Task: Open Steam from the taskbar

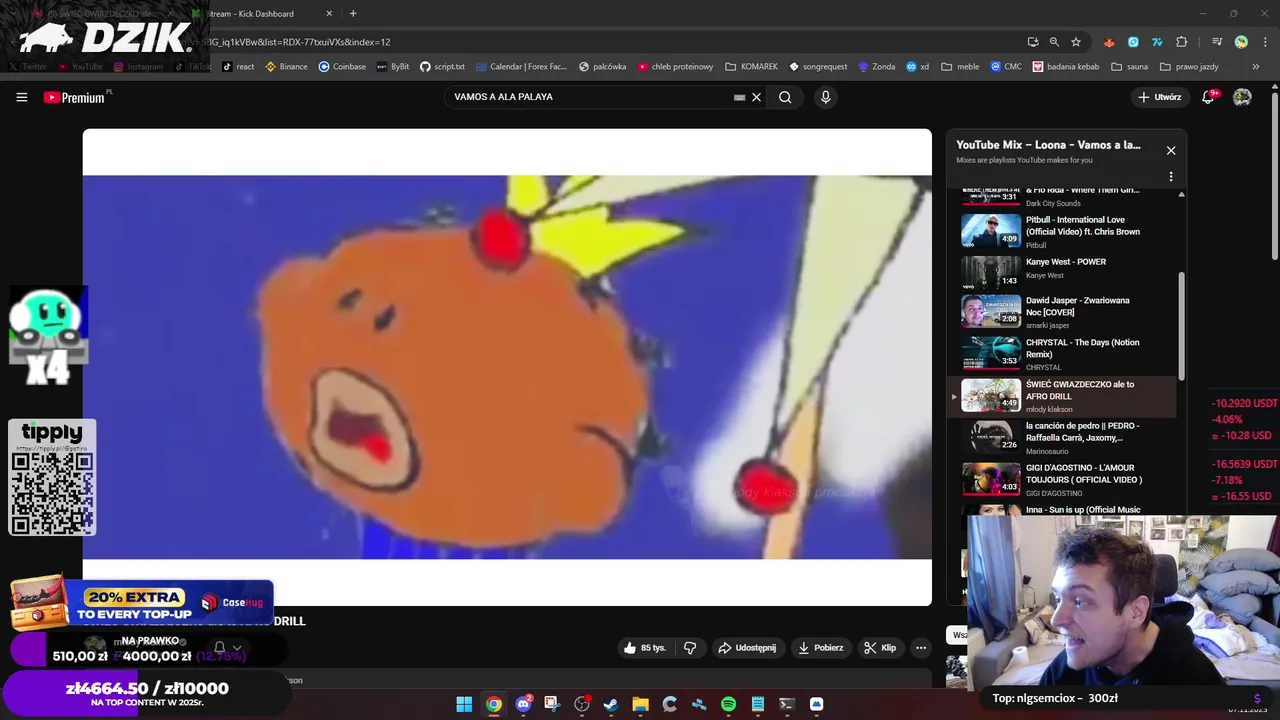Action: 611,704
